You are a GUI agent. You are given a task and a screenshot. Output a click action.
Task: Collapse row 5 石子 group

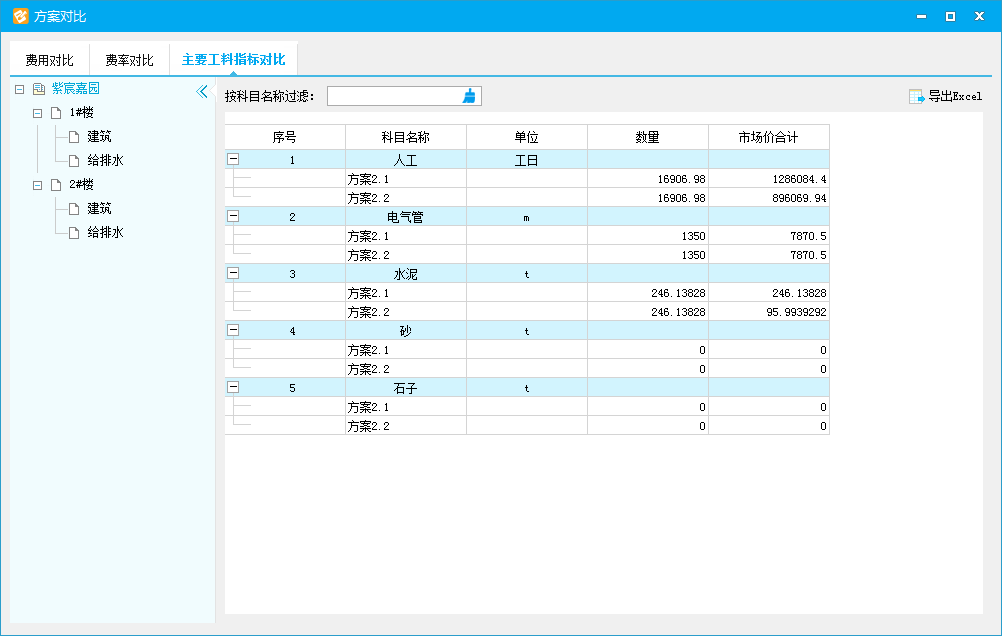click(x=233, y=387)
